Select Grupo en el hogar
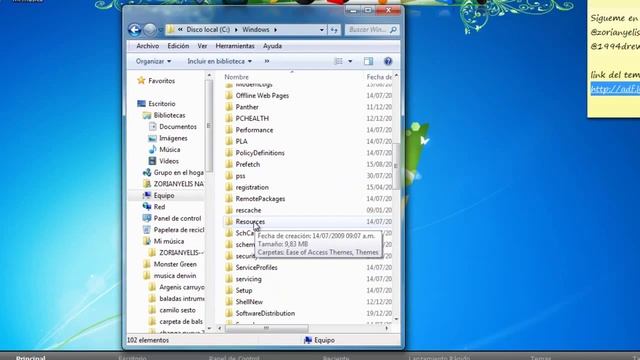This screenshot has height=360, width=640. (178, 172)
